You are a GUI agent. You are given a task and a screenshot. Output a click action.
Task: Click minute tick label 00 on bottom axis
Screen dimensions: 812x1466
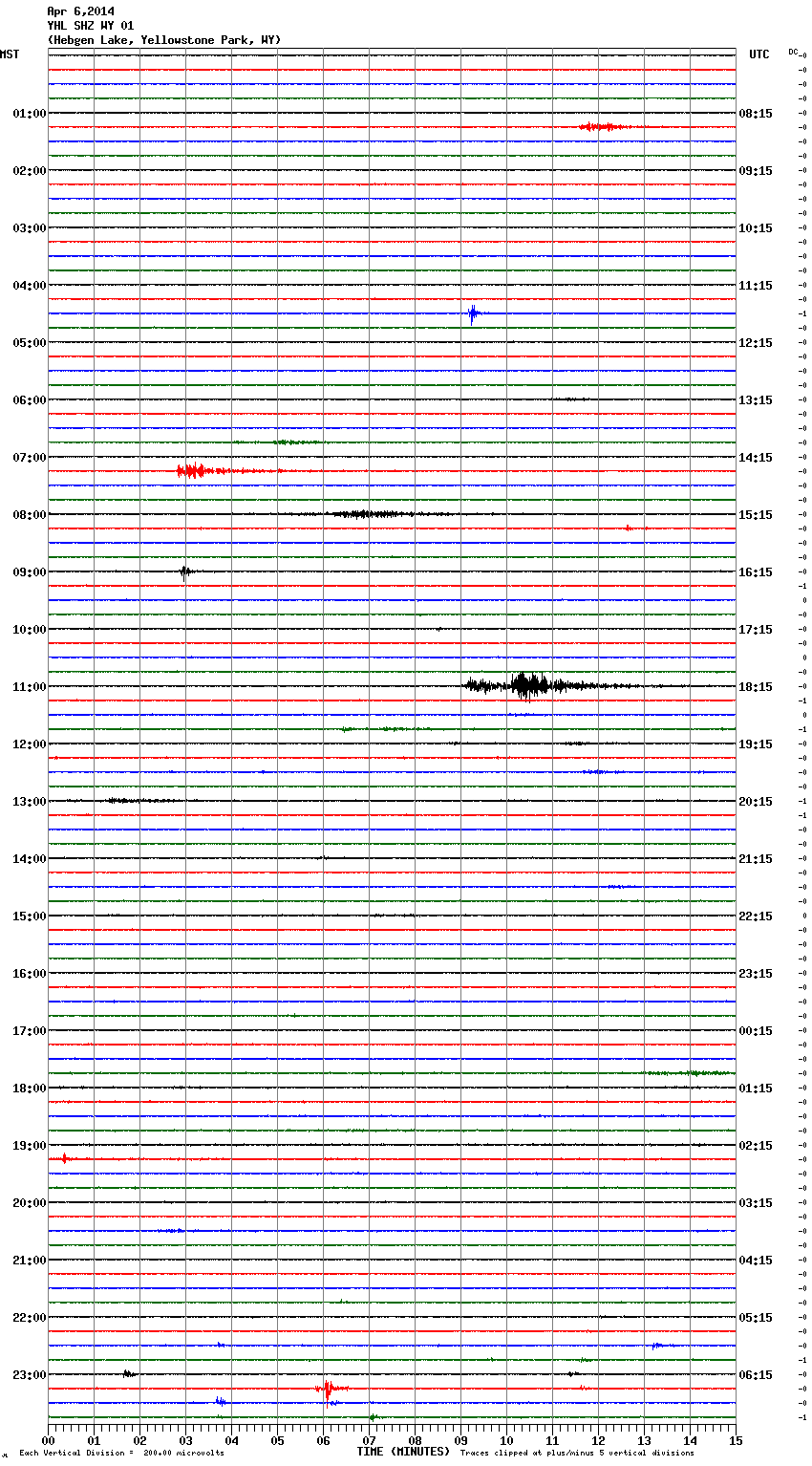click(x=48, y=1440)
